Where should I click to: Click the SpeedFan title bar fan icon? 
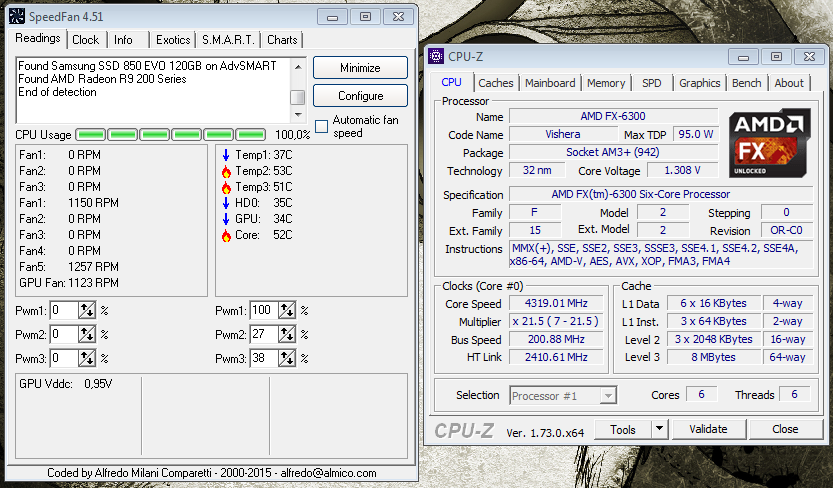coord(16,16)
